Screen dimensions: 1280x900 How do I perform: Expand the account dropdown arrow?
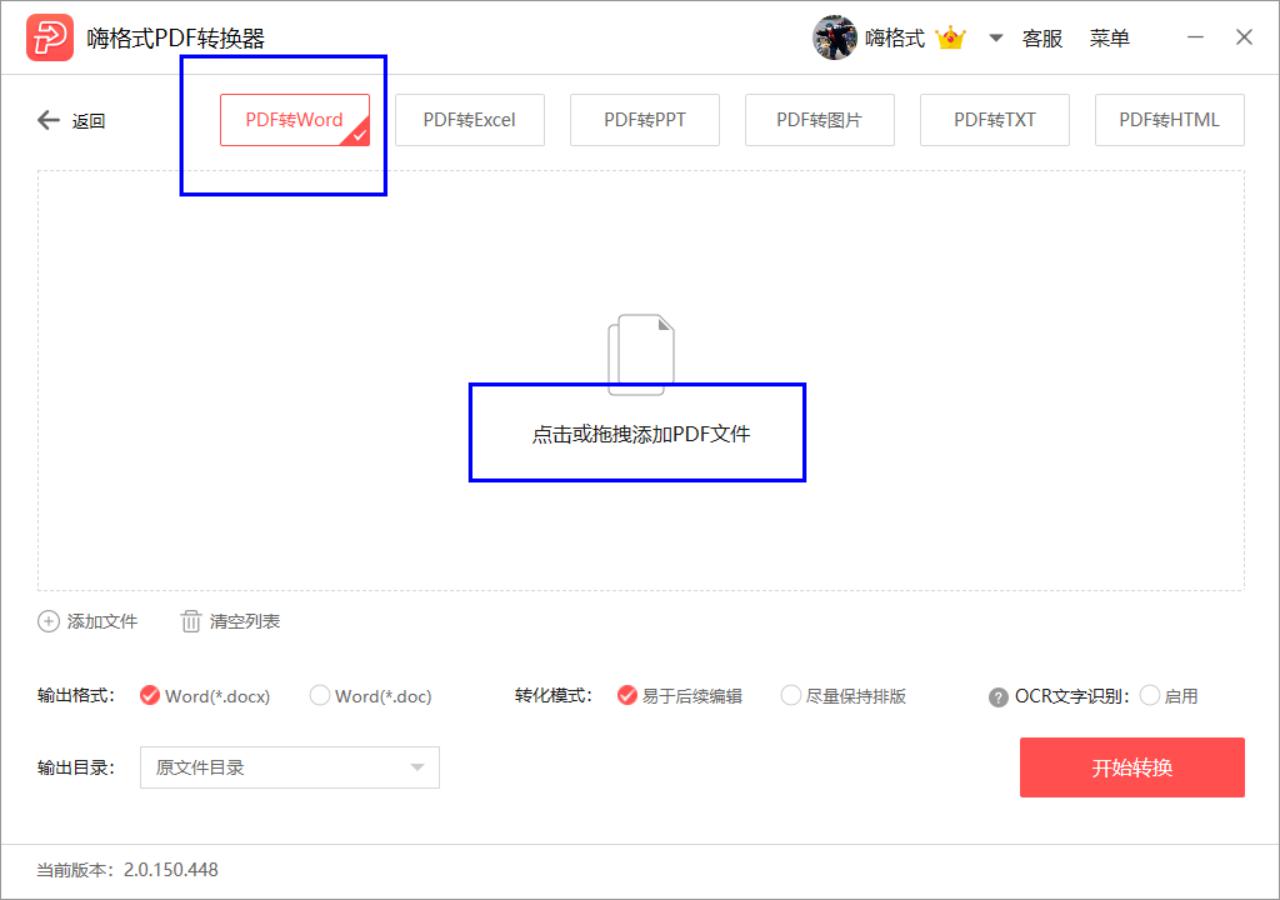tap(995, 39)
